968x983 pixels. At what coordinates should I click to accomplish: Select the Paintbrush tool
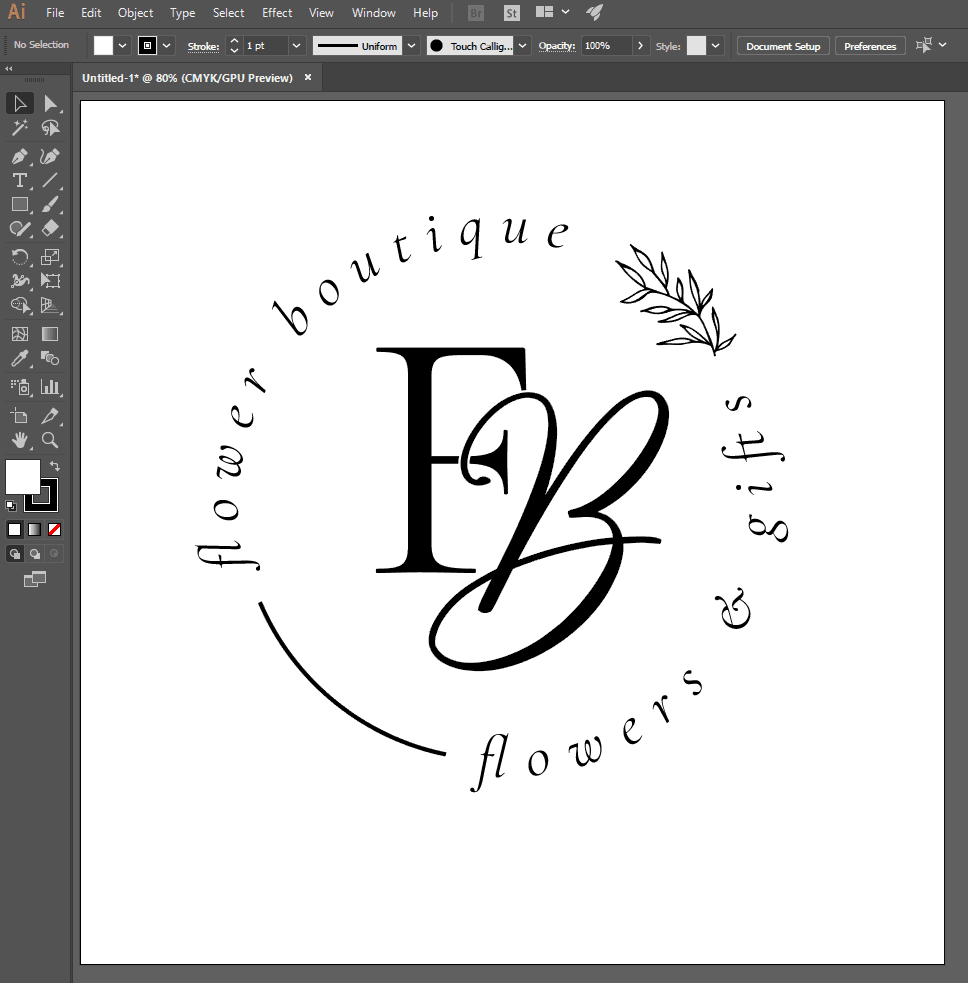[50, 204]
